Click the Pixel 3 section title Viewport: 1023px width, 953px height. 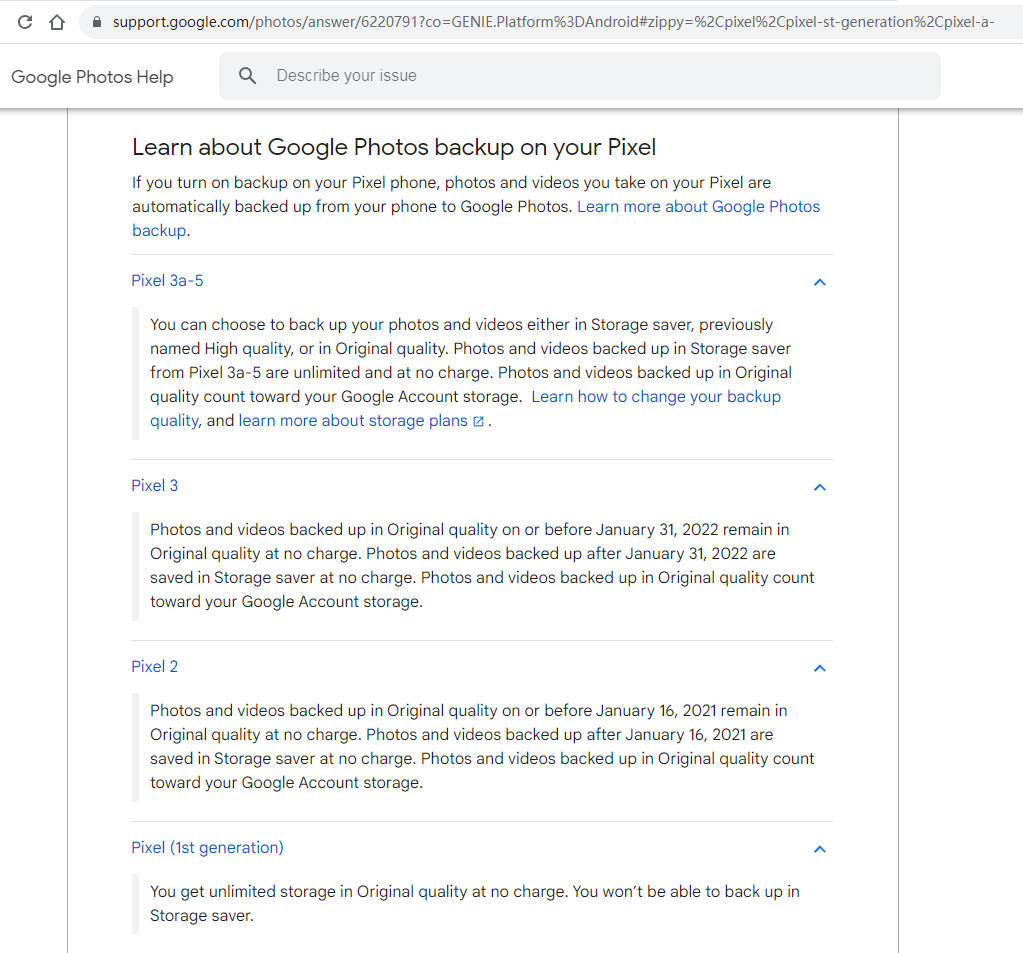pos(154,486)
